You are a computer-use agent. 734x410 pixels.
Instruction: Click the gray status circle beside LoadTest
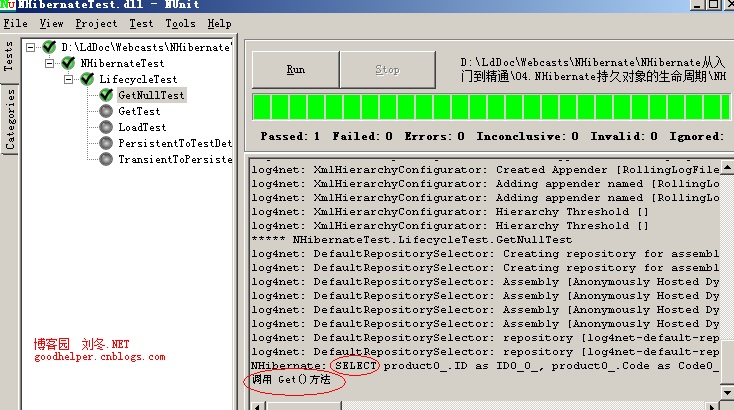[x=106, y=127]
